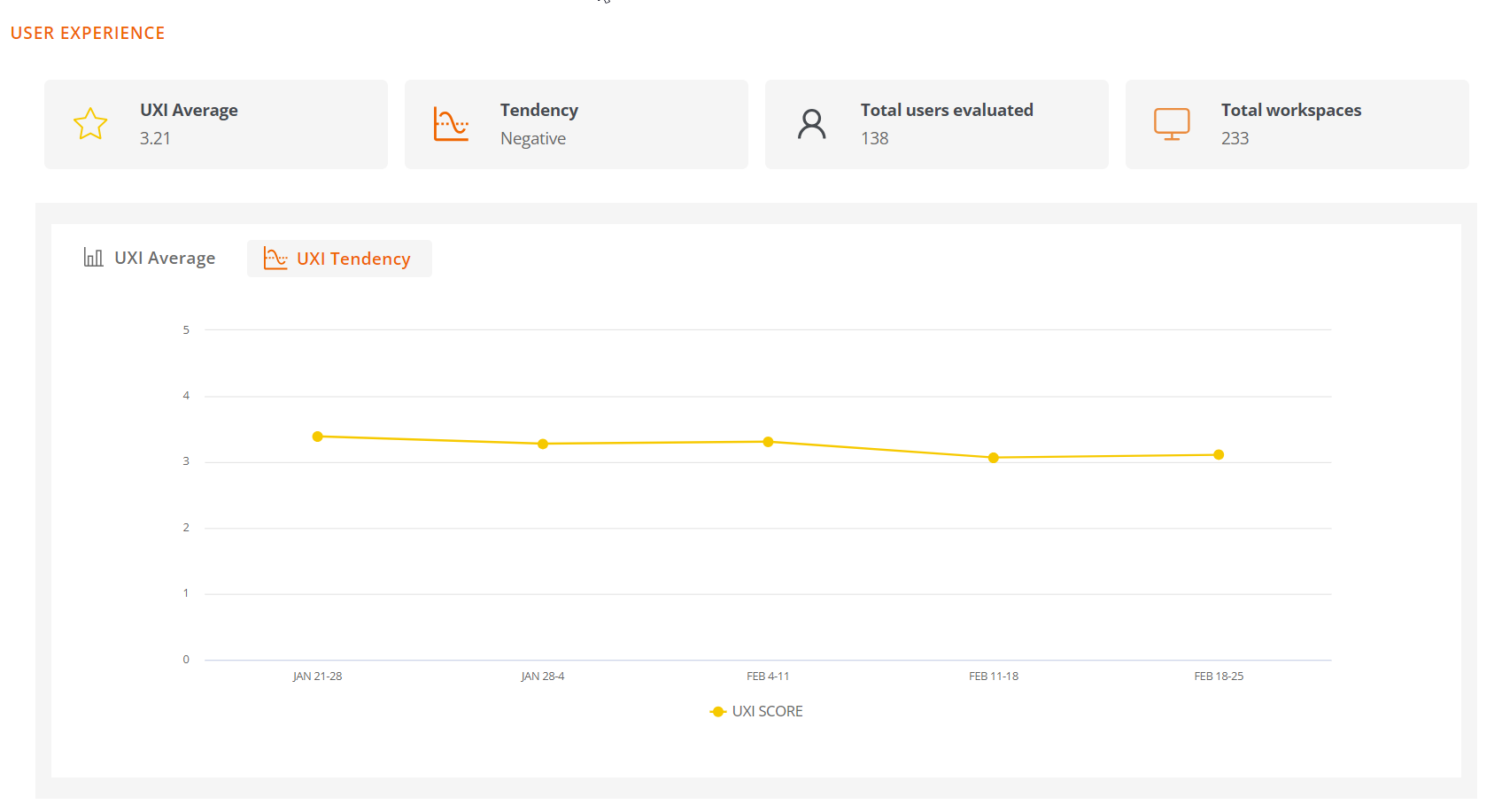Click the USER EXPERIENCE heading
The image size is (1502, 812).
tap(88, 33)
